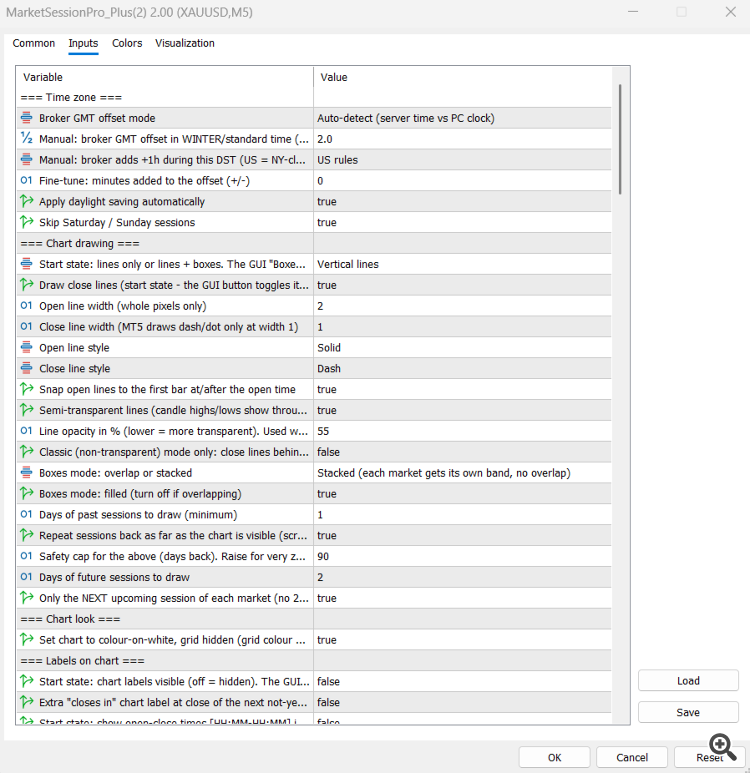This screenshot has height=773, width=750.
Task: Open the Vertical lines start state value
Action: click(x=463, y=264)
